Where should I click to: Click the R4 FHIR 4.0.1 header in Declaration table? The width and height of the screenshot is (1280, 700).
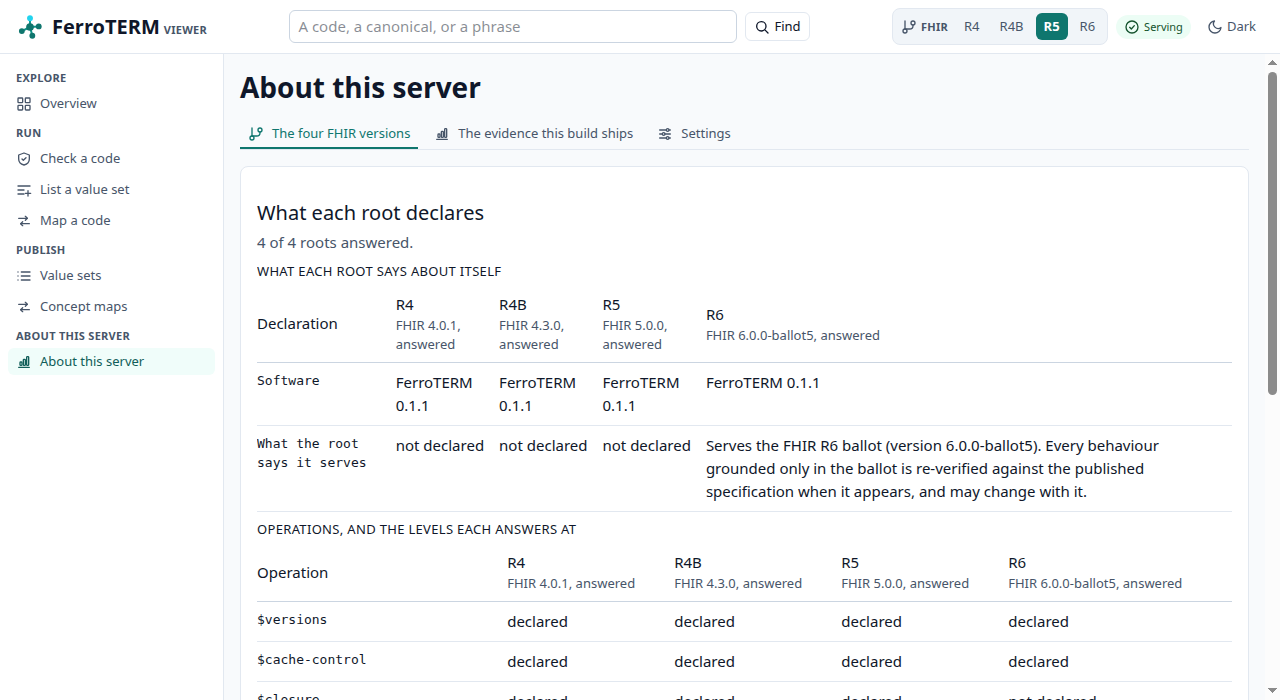click(426, 325)
